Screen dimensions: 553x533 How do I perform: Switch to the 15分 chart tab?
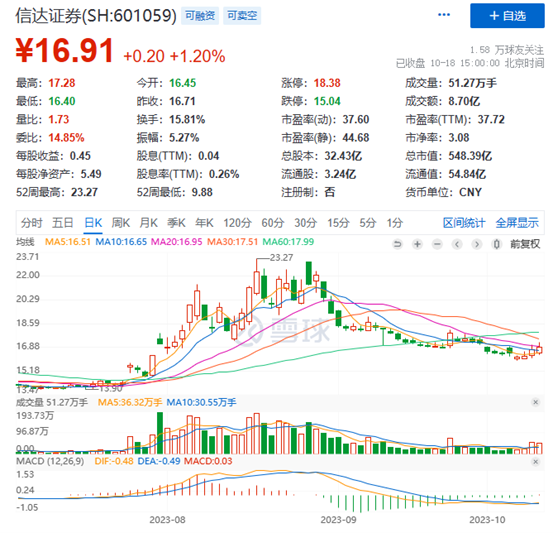[x=338, y=223]
